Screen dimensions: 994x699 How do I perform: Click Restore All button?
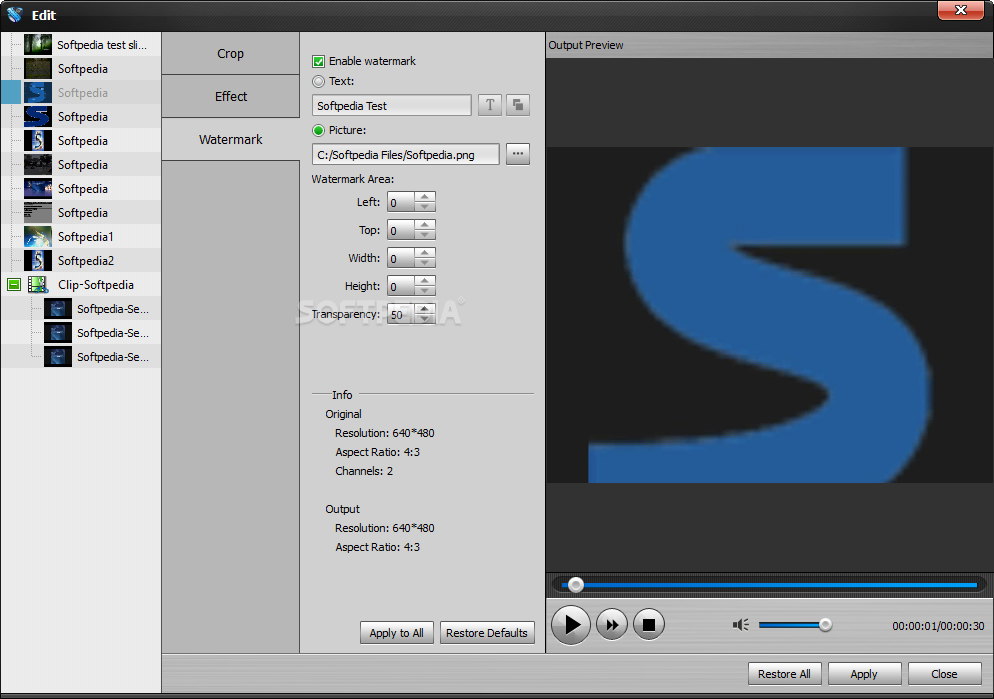(x=784, y=674)
